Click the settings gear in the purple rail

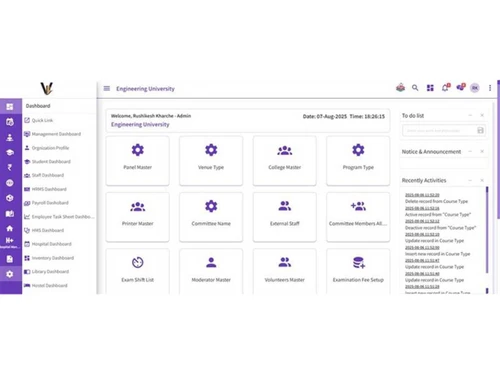[10, 274]
